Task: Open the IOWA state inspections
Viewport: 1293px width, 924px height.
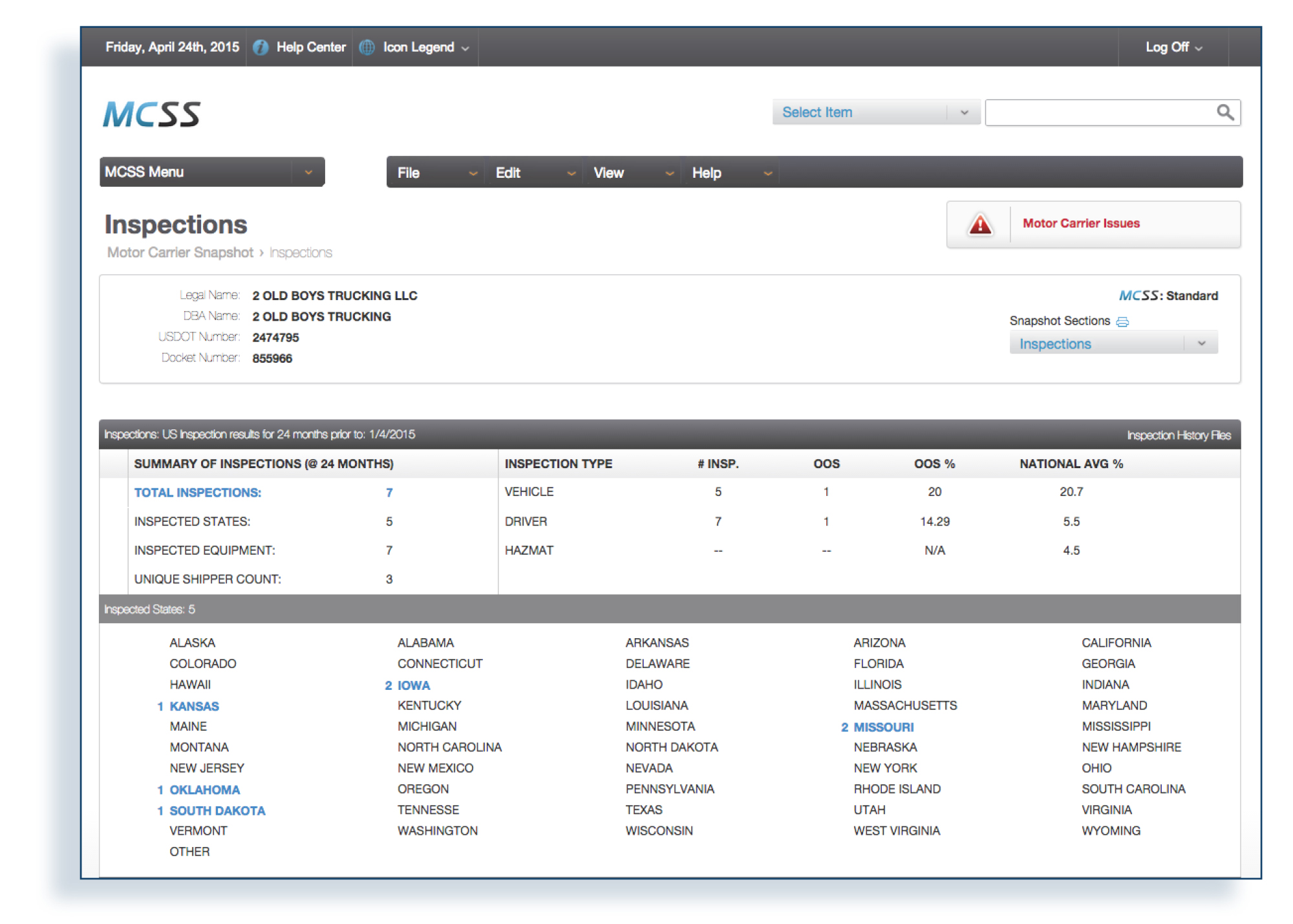Action: [414, 685]
